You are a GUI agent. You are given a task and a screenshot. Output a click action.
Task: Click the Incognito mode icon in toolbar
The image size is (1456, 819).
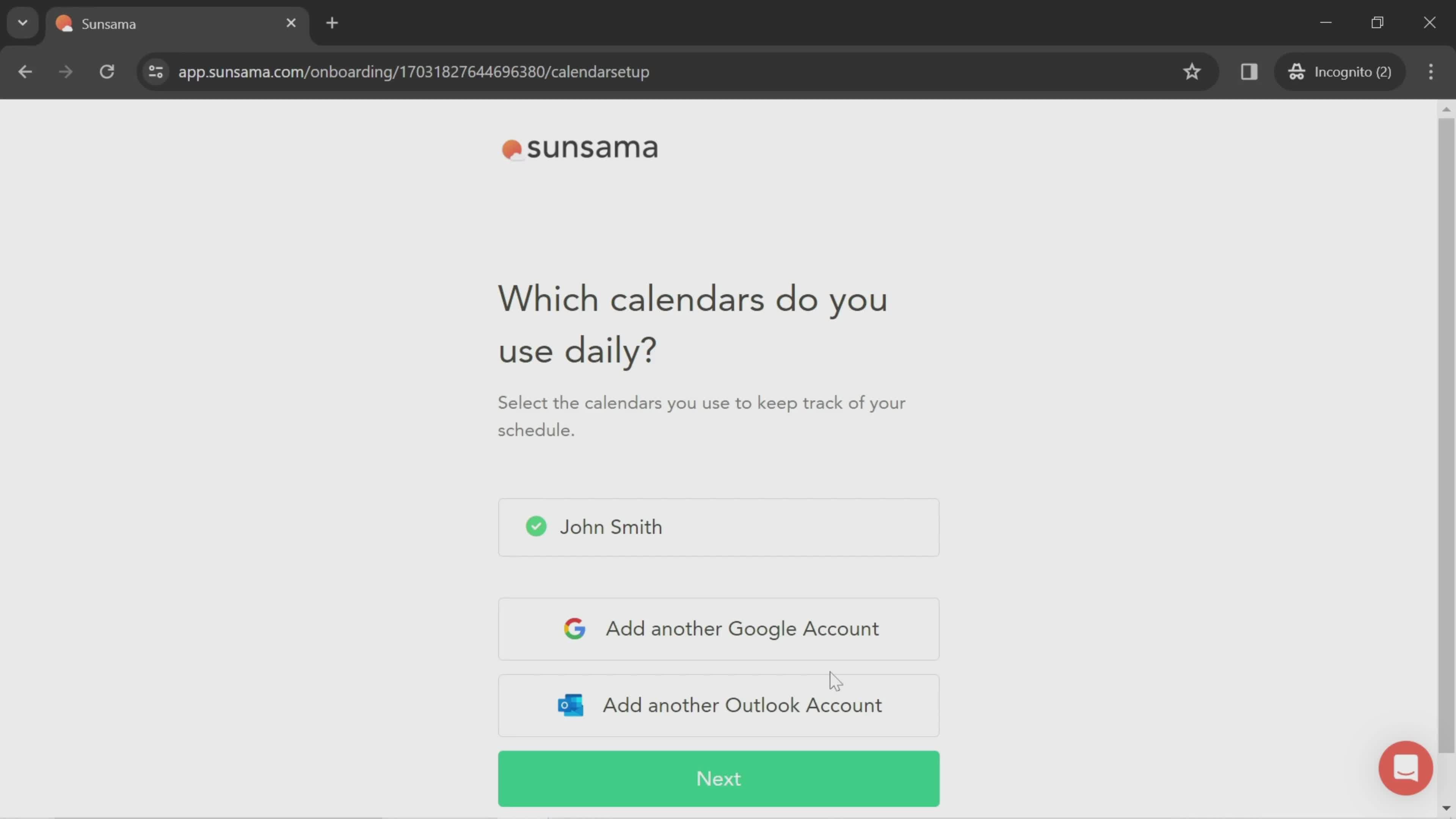[x=1298, y=71]
